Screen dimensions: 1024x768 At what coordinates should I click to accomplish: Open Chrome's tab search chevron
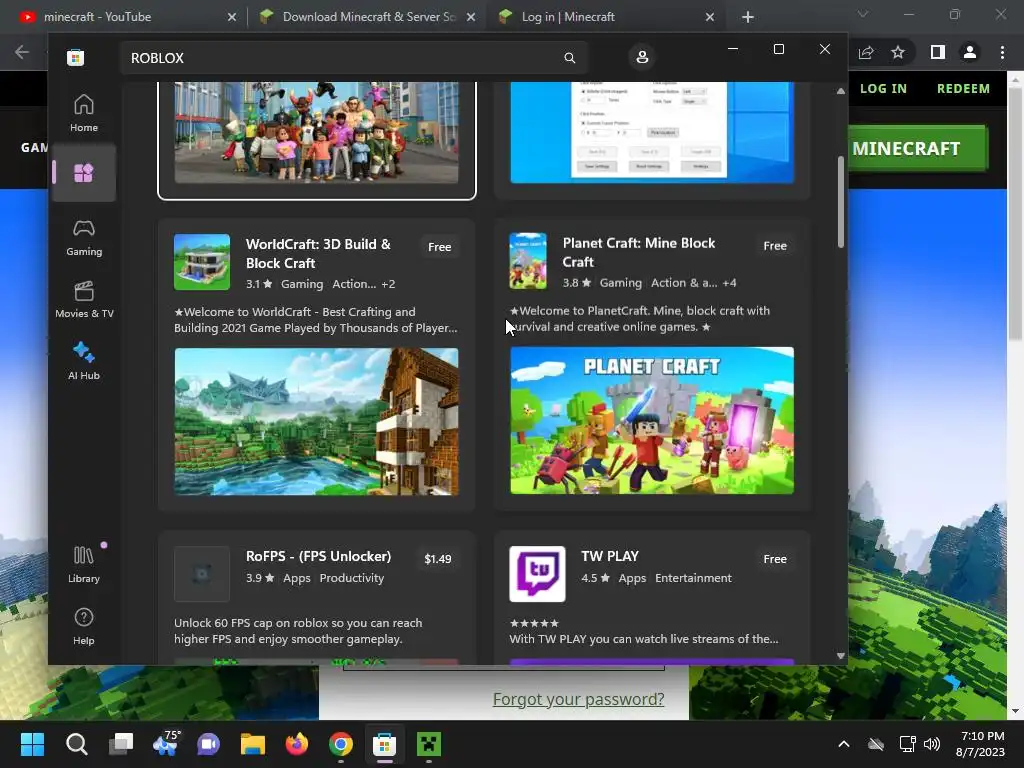coord(863,14)
